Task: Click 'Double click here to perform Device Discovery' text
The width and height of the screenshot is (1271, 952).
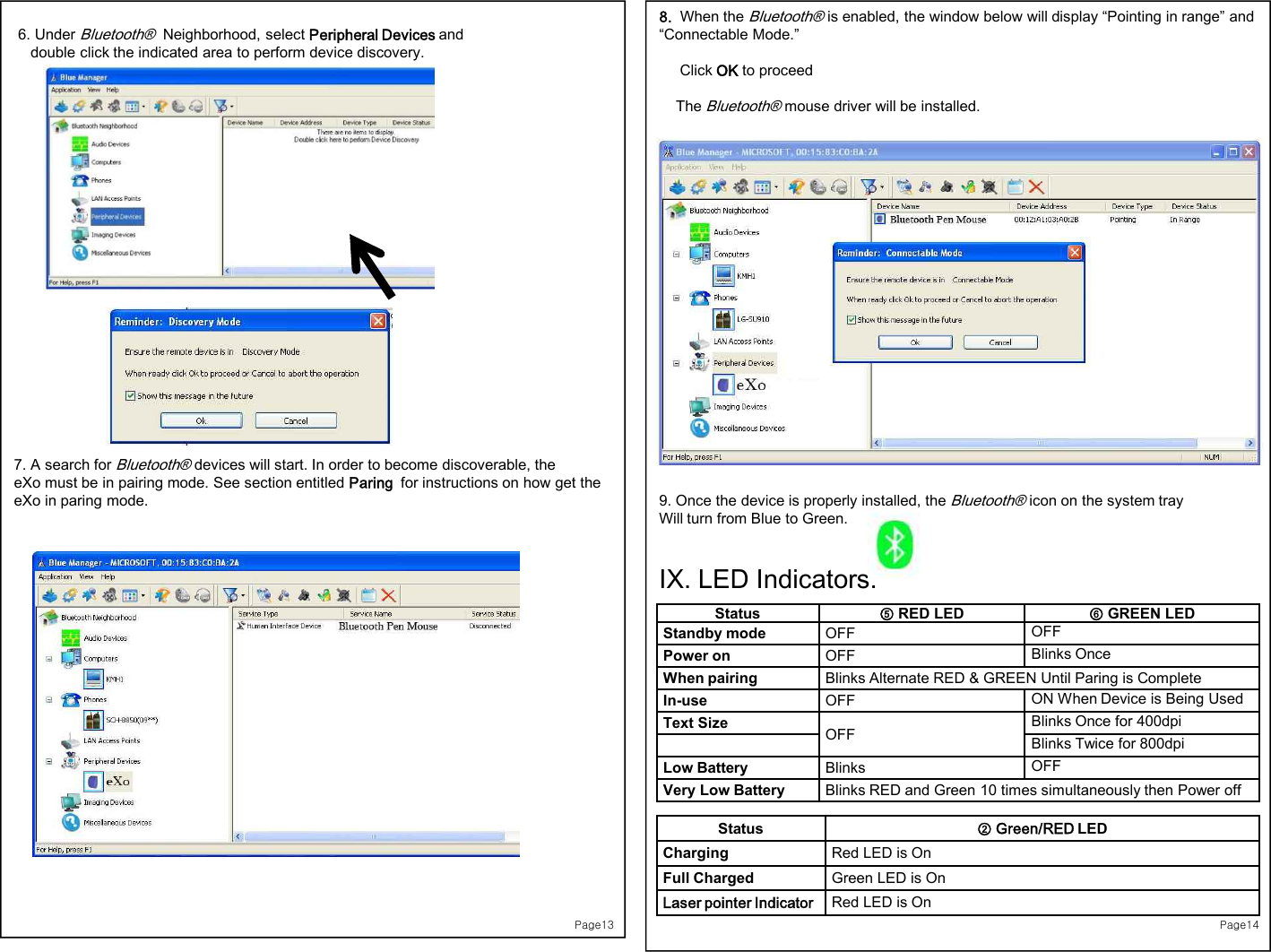Action: coord(357,140)
